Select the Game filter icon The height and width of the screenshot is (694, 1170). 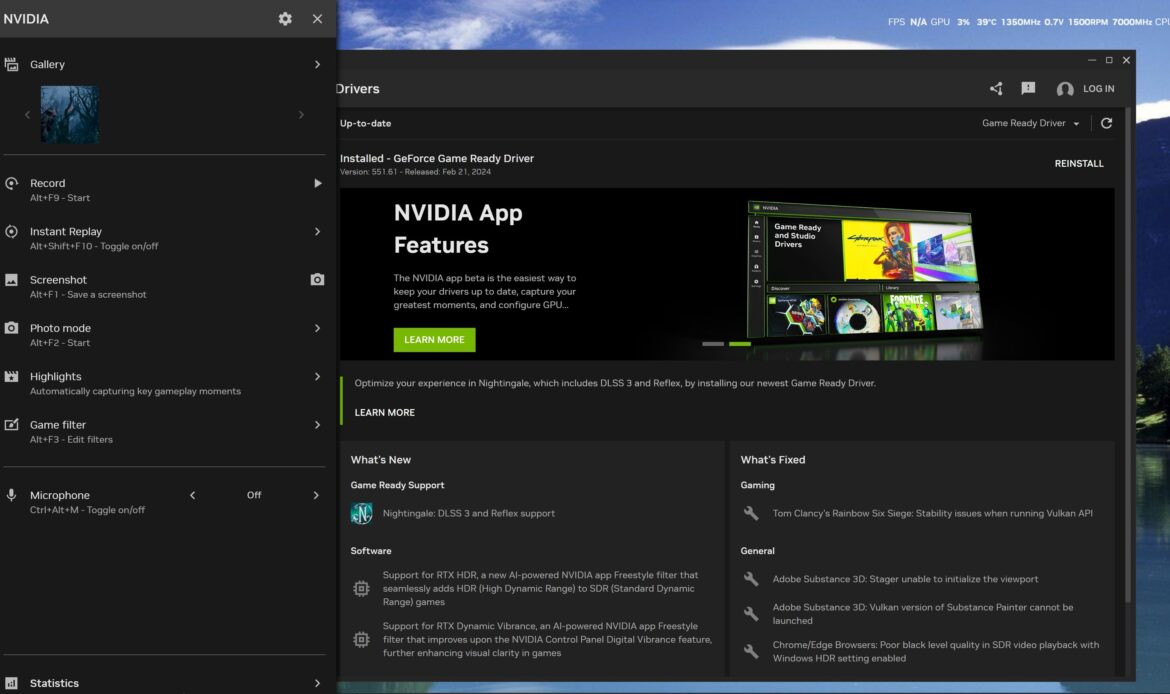12,425
